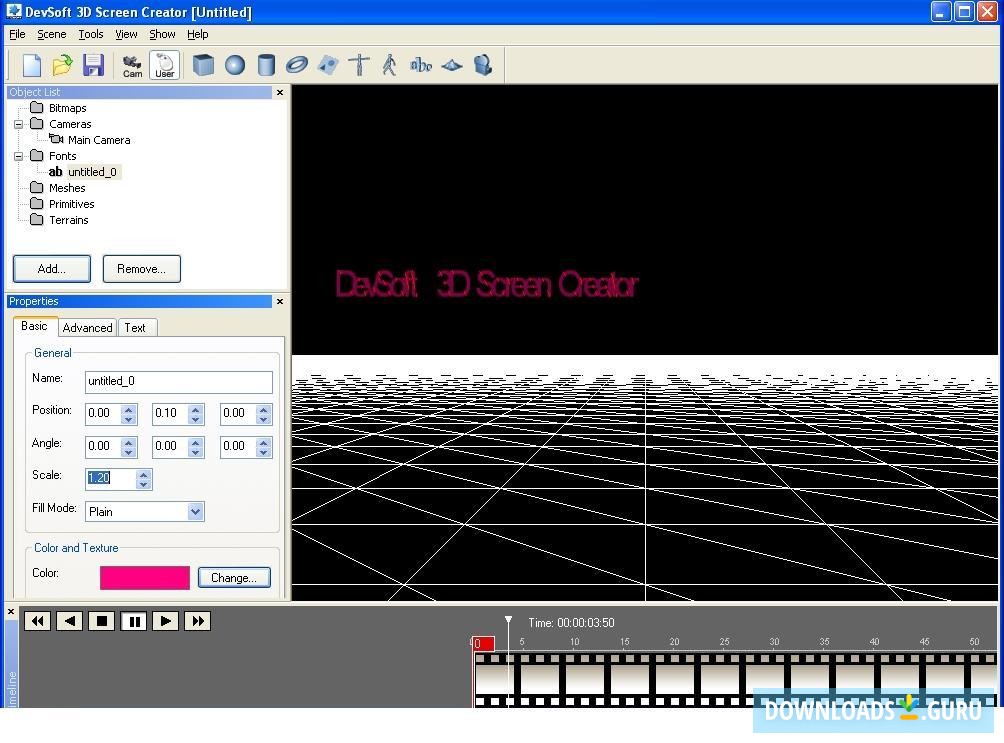Select the sphere primitive tool

(x=234, y=65)
